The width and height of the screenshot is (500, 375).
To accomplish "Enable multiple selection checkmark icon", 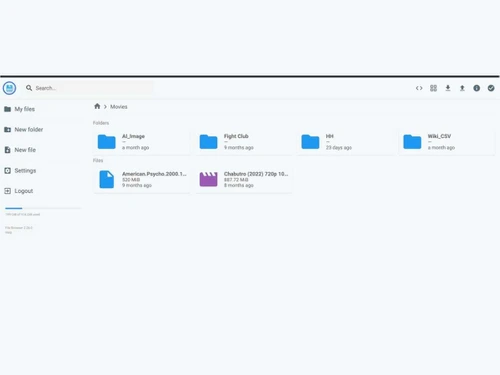I will coord(491,88).
